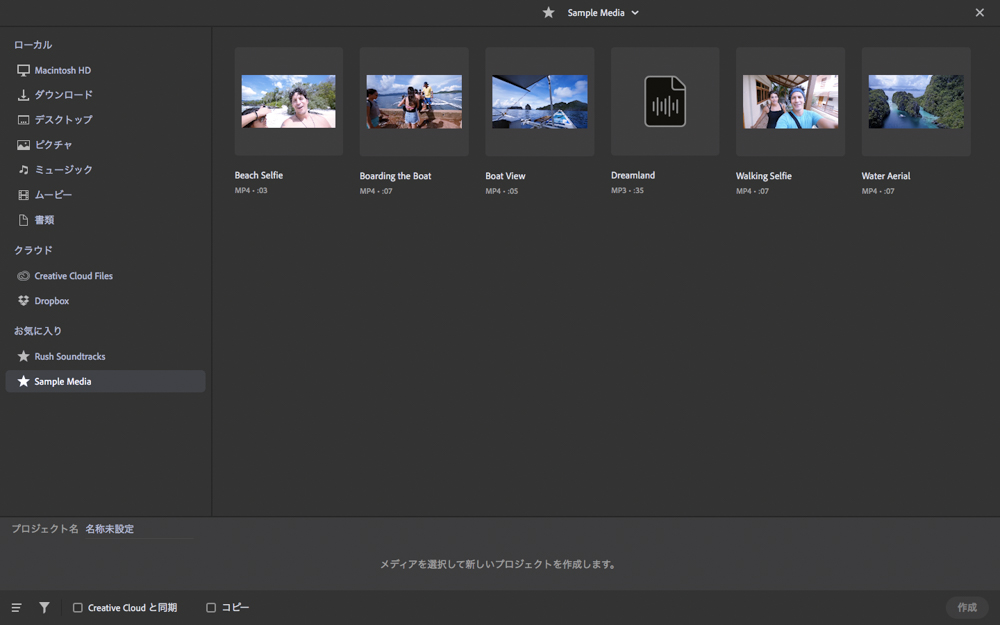This screenshot has width=1000, height=625.
Task: Click the ピクチャ pictures icon
Action: point(24,145)
